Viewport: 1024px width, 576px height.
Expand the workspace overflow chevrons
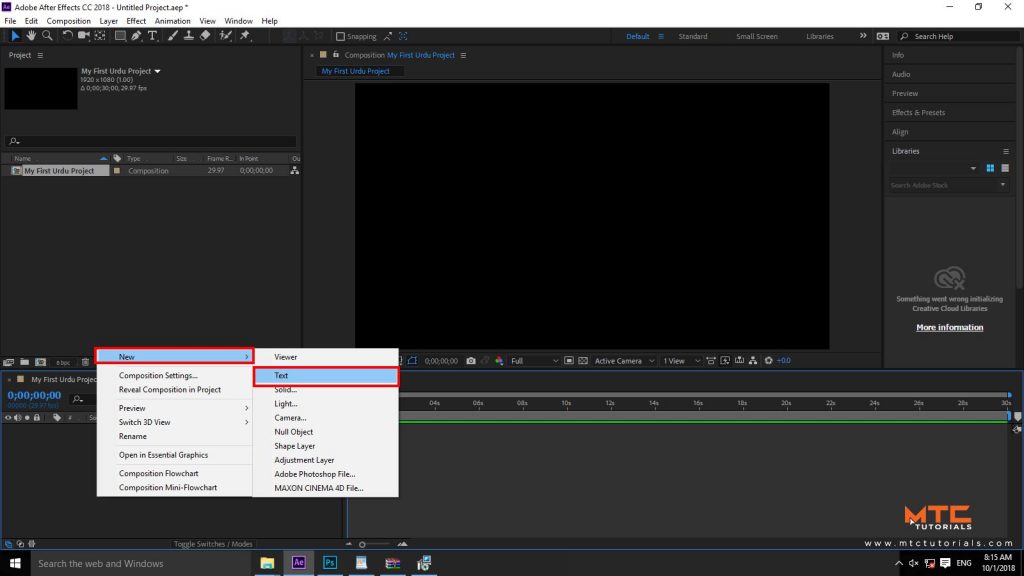pos(863,36)
